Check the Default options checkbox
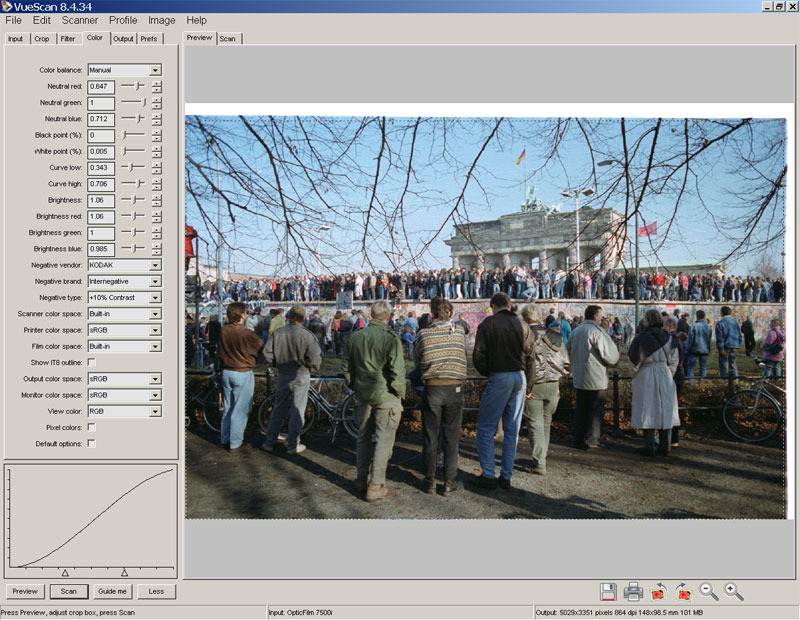 pos(92,443)
